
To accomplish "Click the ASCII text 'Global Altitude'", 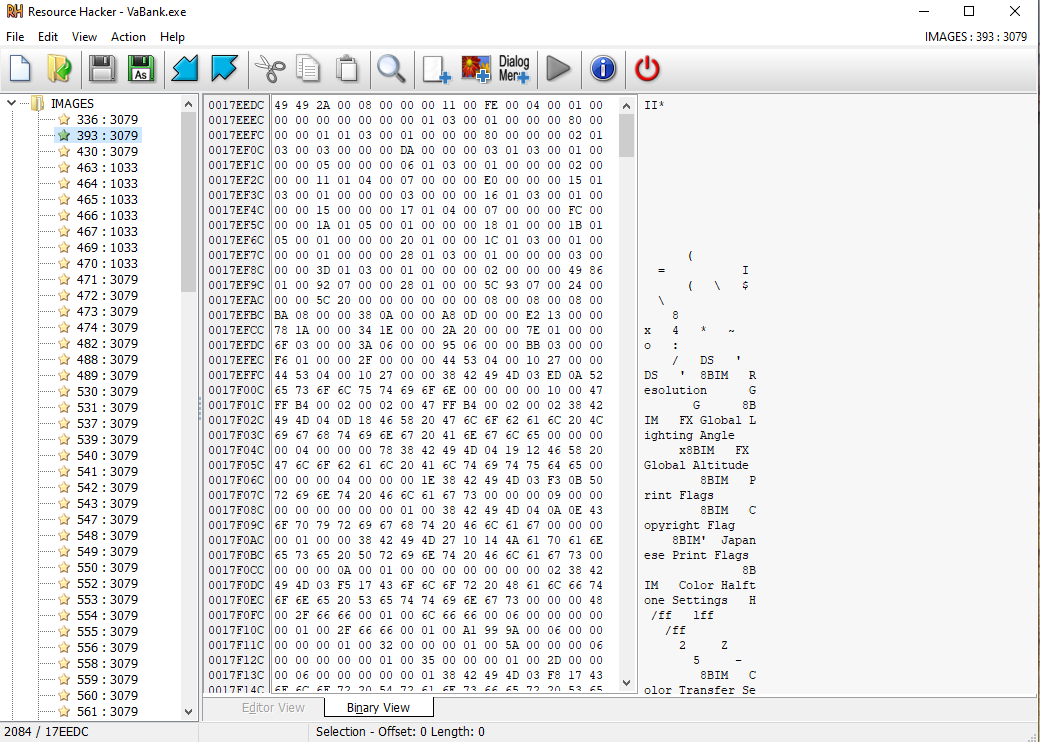I will (x=696, y=465).
